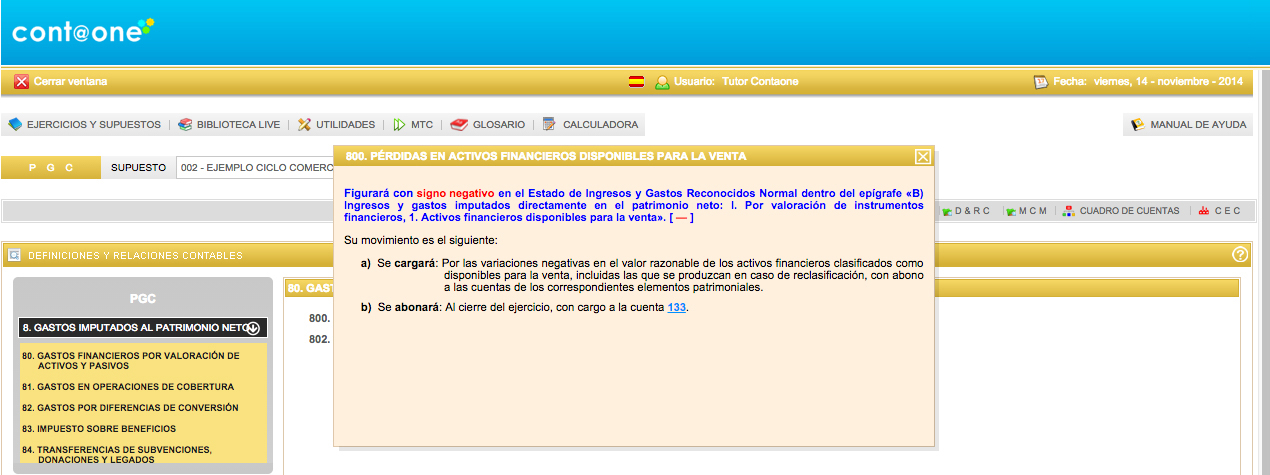This screenshot has width=1270, height=475.
Task: Select 81. Gastos en operaciones de cobertura
Action: click(128, 386)
